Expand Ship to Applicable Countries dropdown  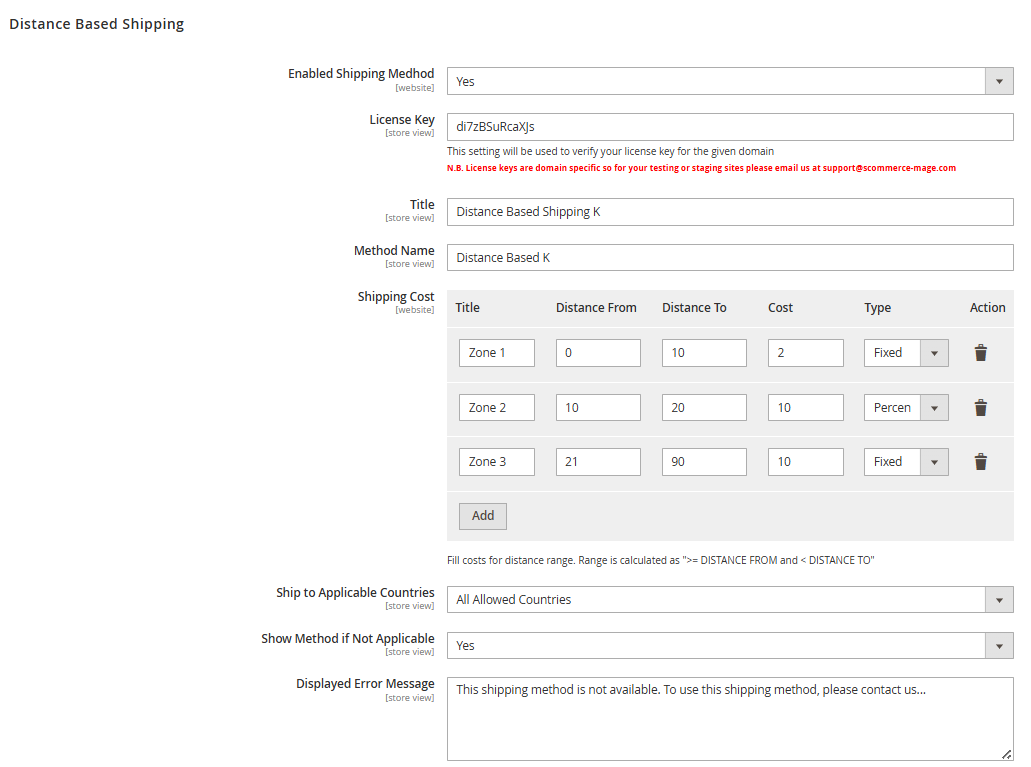[x=729, y=600]
